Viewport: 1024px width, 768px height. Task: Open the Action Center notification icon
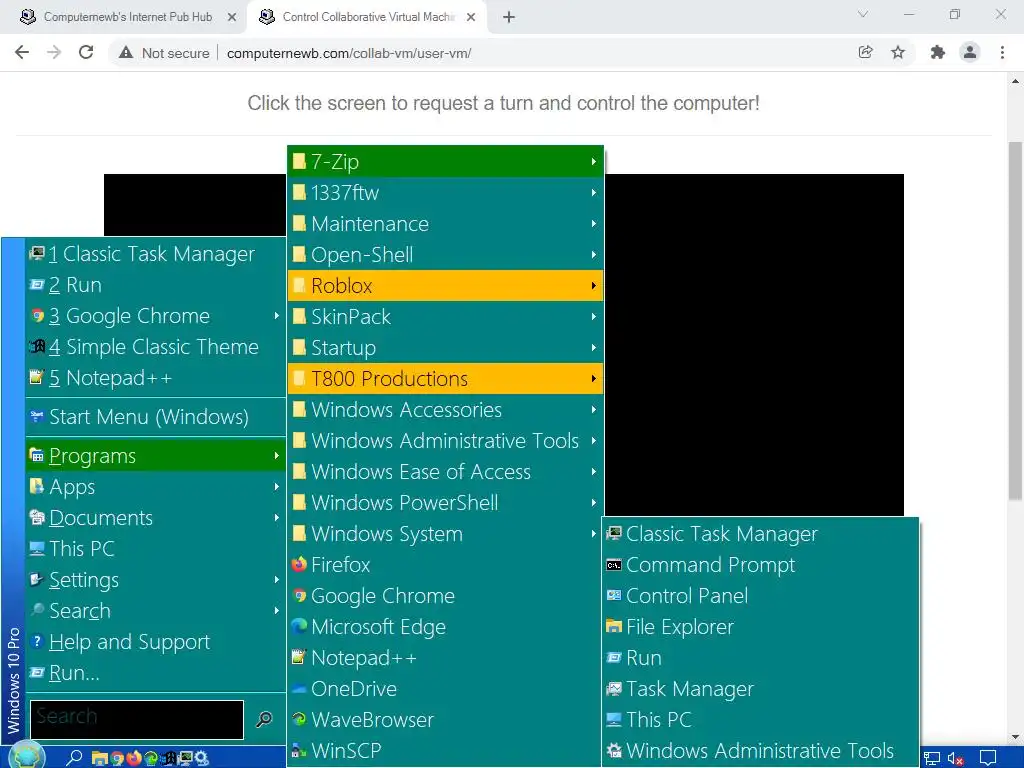point(988,758)
